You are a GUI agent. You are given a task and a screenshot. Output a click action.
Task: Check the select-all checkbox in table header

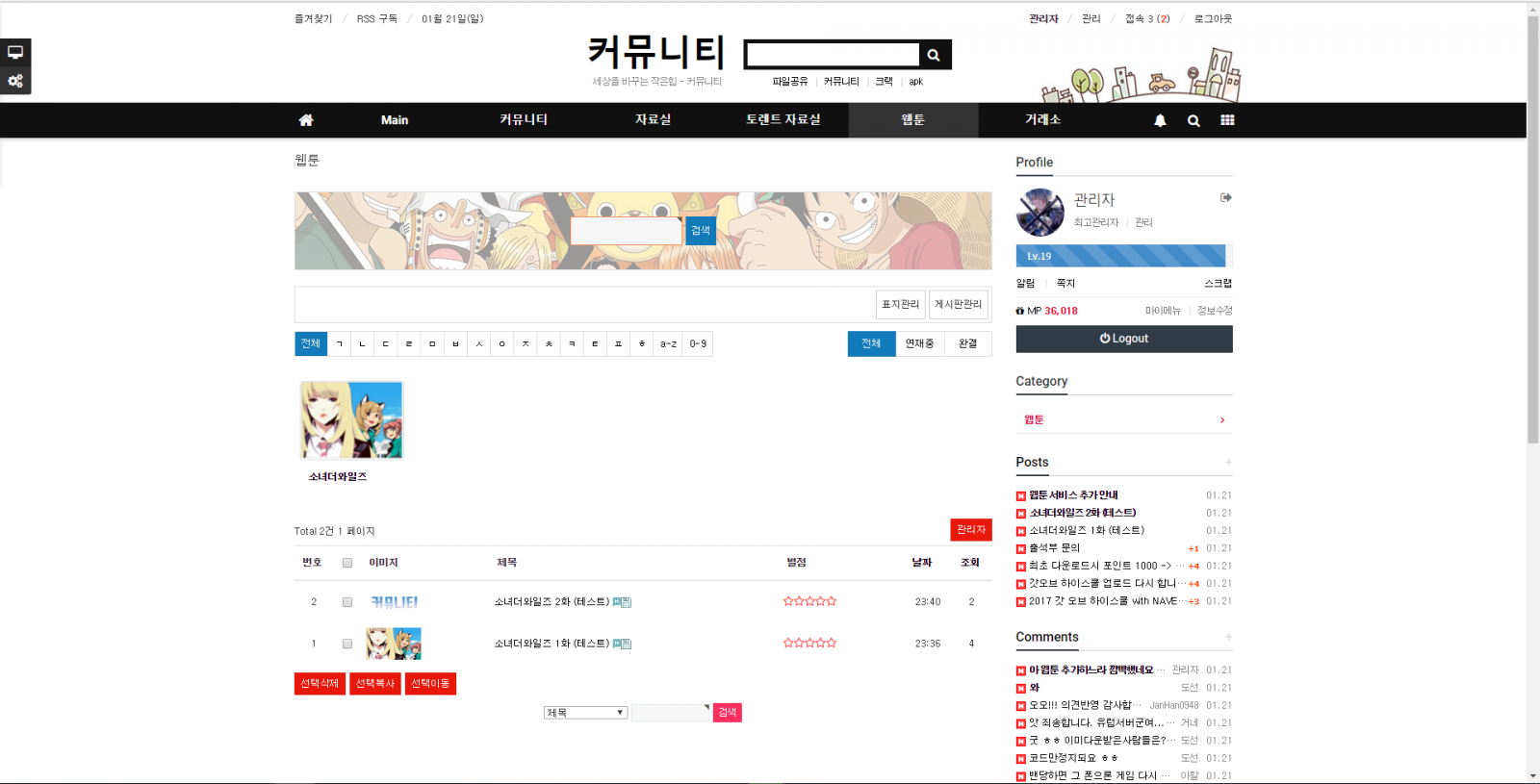(x=347, y=563)
